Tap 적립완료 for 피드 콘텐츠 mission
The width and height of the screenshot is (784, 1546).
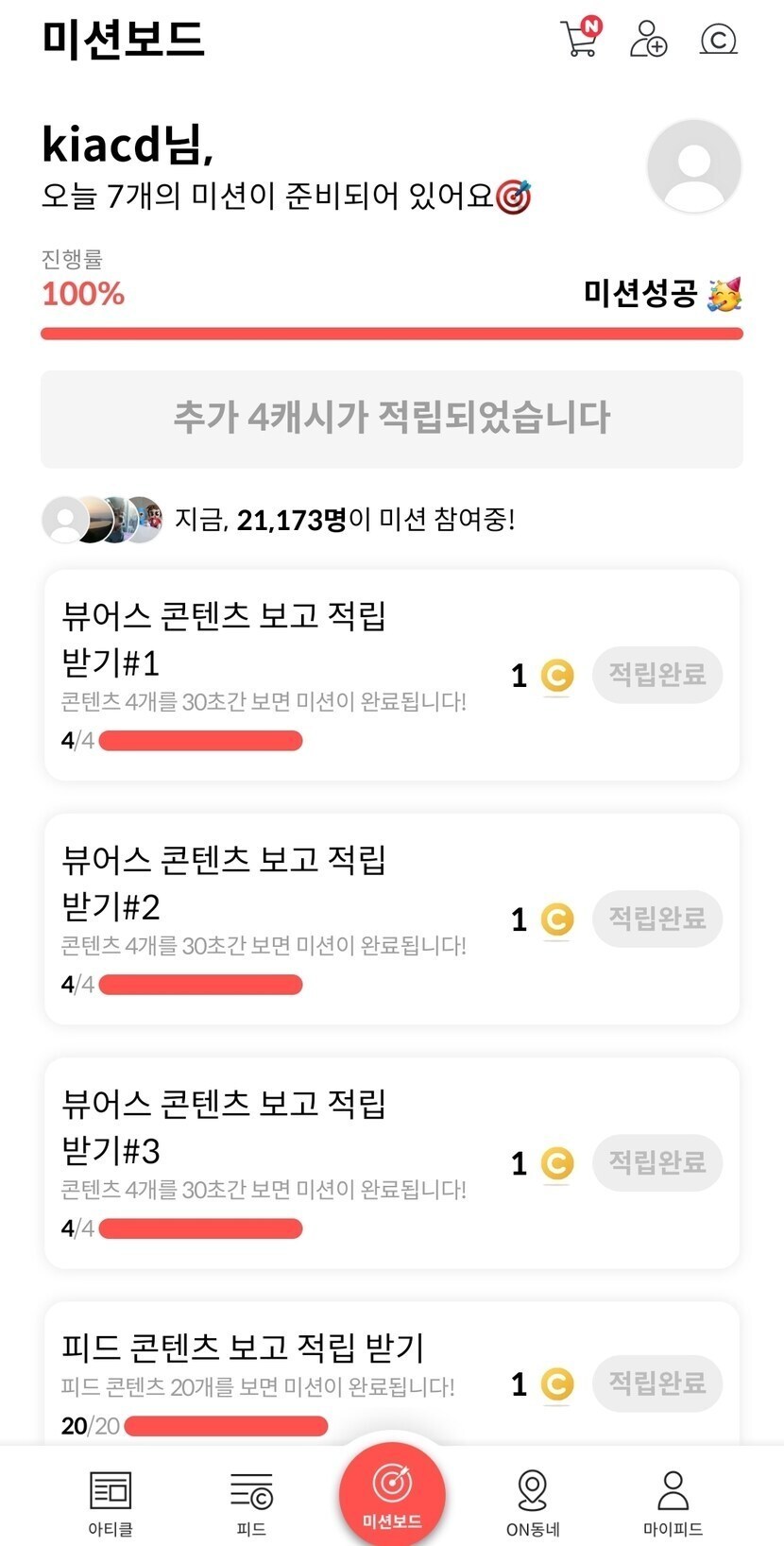[x=656, y=1383]
